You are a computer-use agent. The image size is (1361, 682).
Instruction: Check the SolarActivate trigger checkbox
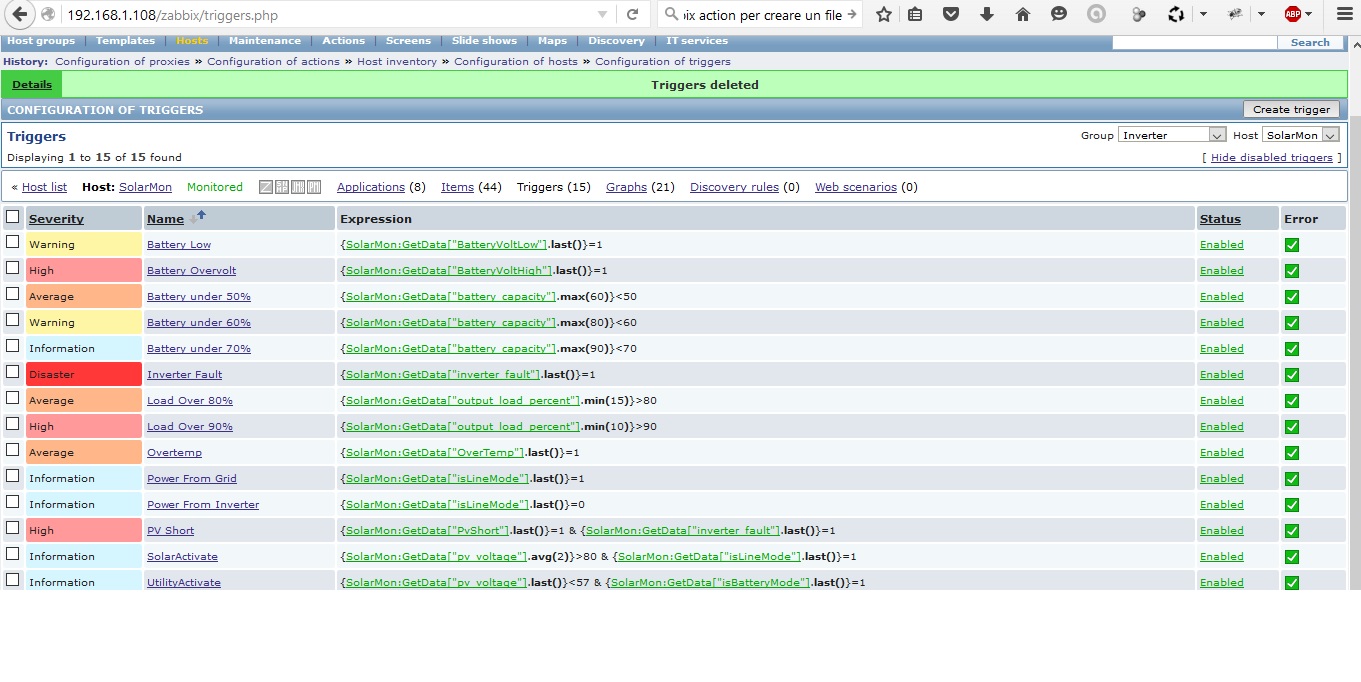coord(13,554)
